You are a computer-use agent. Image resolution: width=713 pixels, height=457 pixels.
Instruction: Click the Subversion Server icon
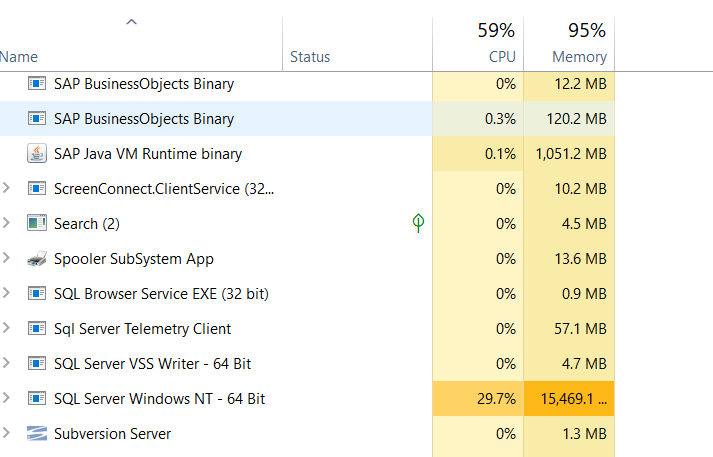[x=37, y=434]
